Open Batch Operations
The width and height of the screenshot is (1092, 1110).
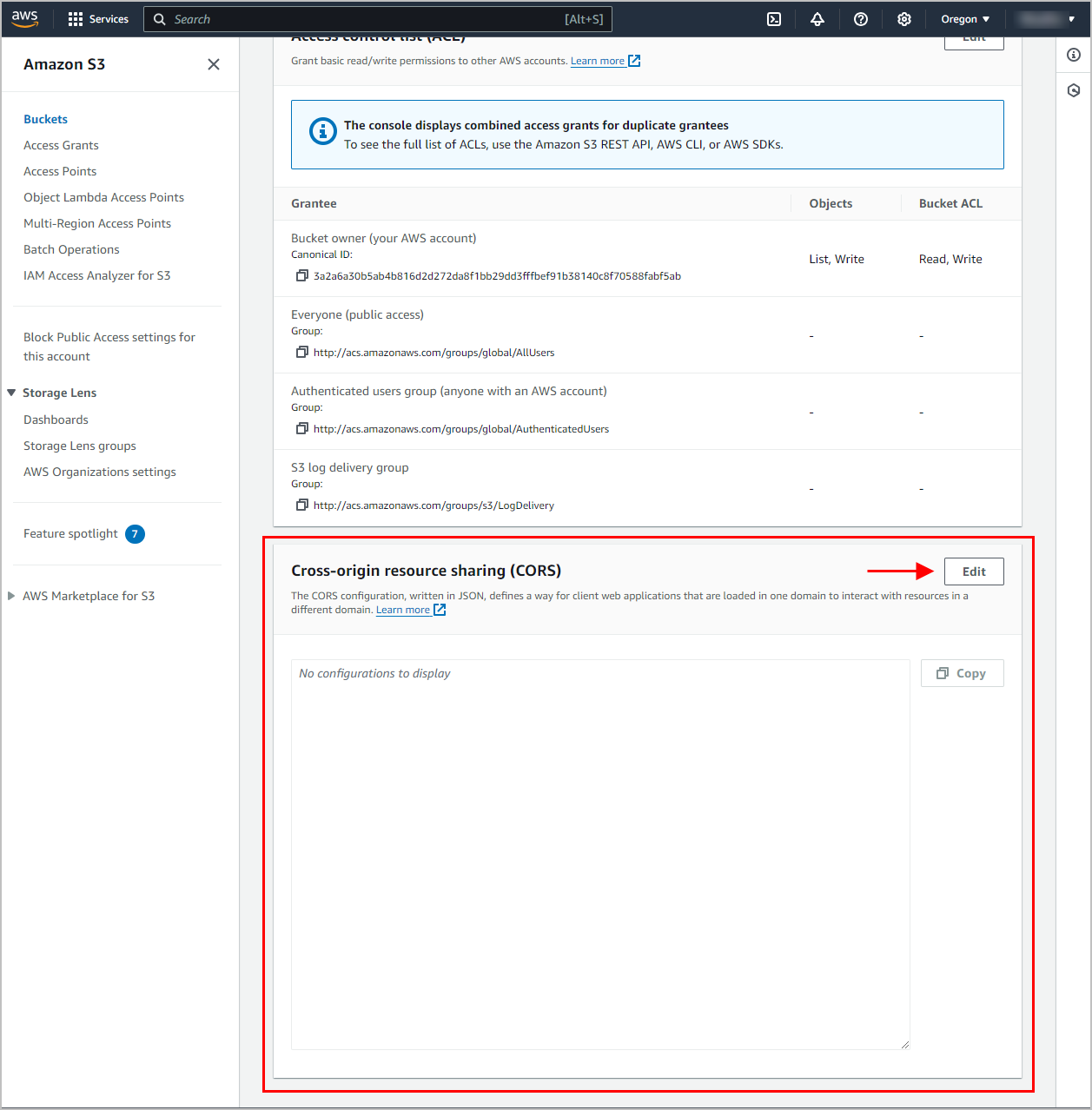71,249
